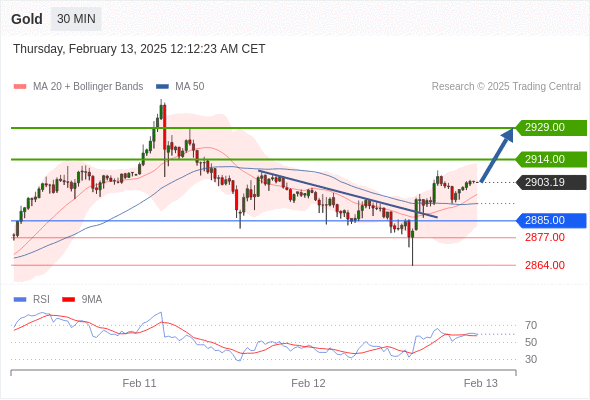Viewport: 590px width, 400px height.
Task: Toggle the MA 50 legend entry
Action: (180, 87)
